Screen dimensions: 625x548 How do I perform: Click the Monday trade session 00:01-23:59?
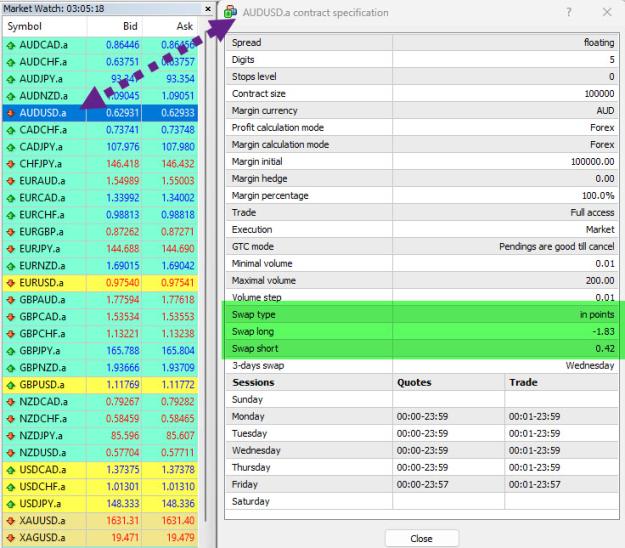coord(535,416)
